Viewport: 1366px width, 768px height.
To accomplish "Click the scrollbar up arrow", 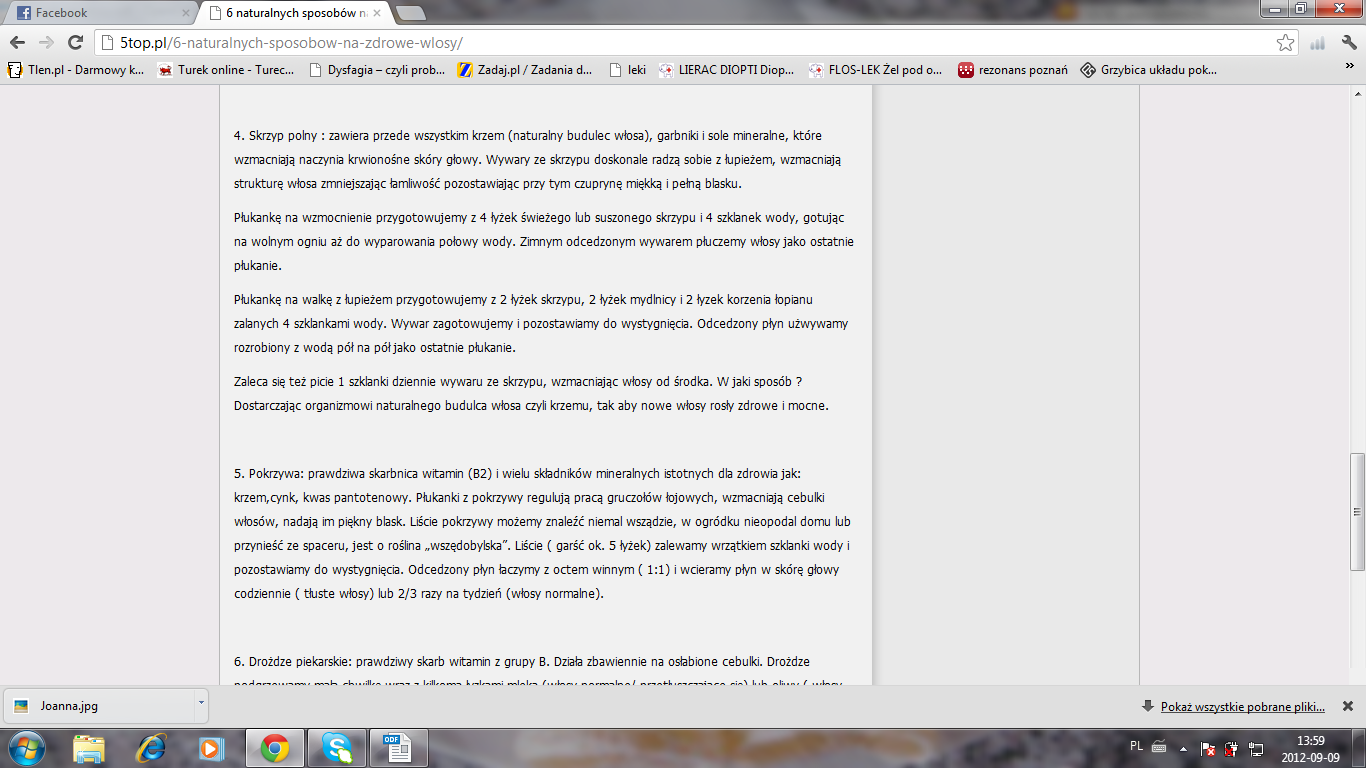I will click(1357, 94).
